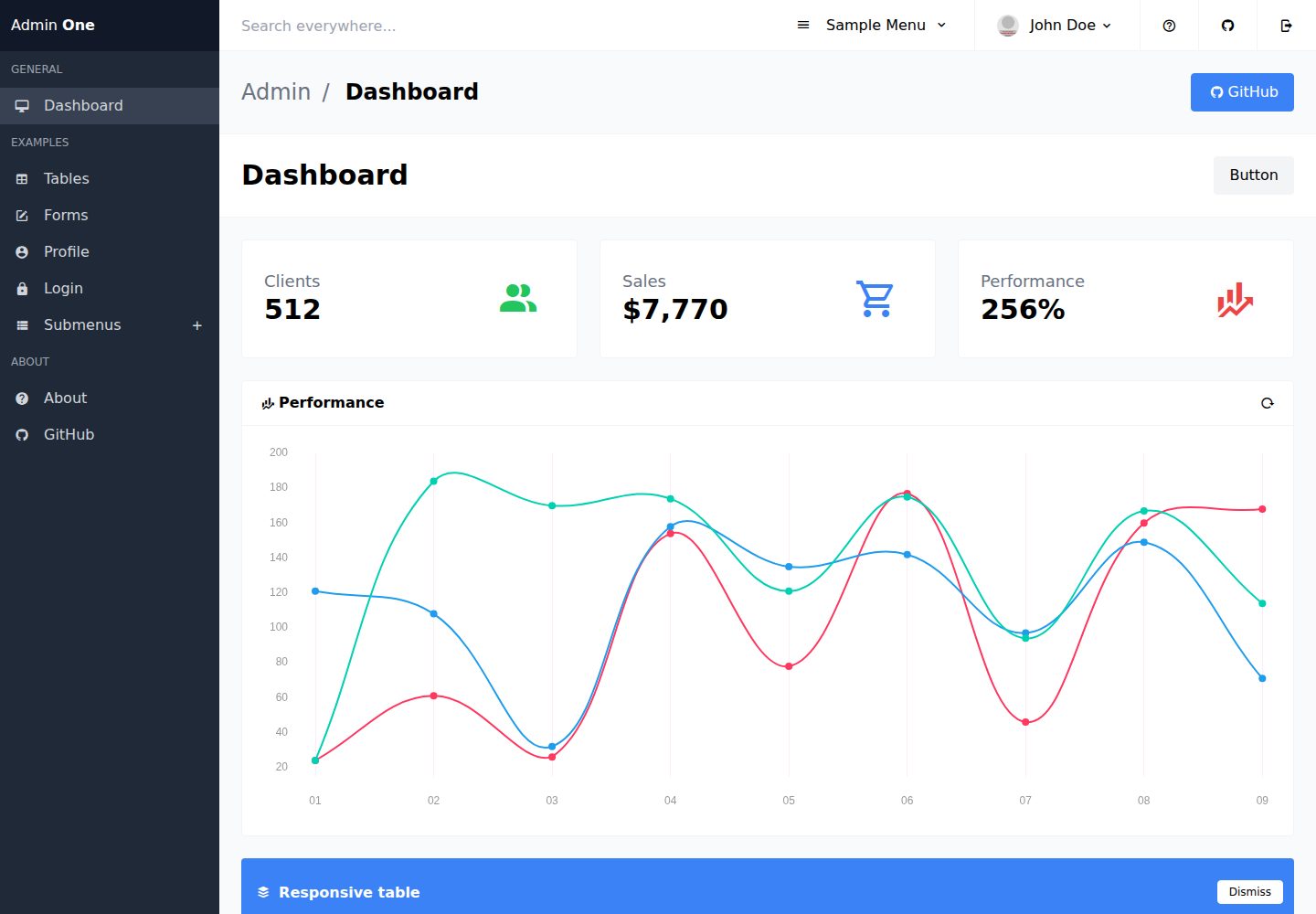Click the blue Sales cart icon
The width and height of the screenshot is (1316, 914).
coord(876,299)
